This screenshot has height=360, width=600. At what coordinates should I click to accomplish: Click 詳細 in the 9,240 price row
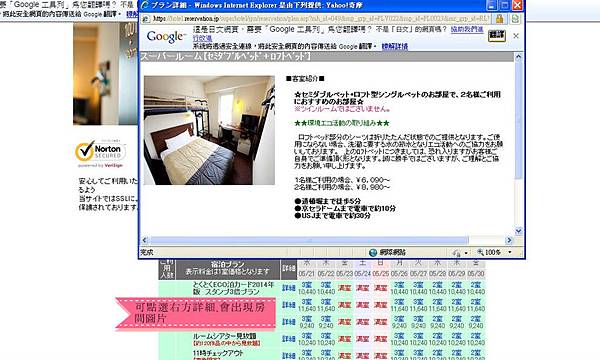(x=289, y=322)
